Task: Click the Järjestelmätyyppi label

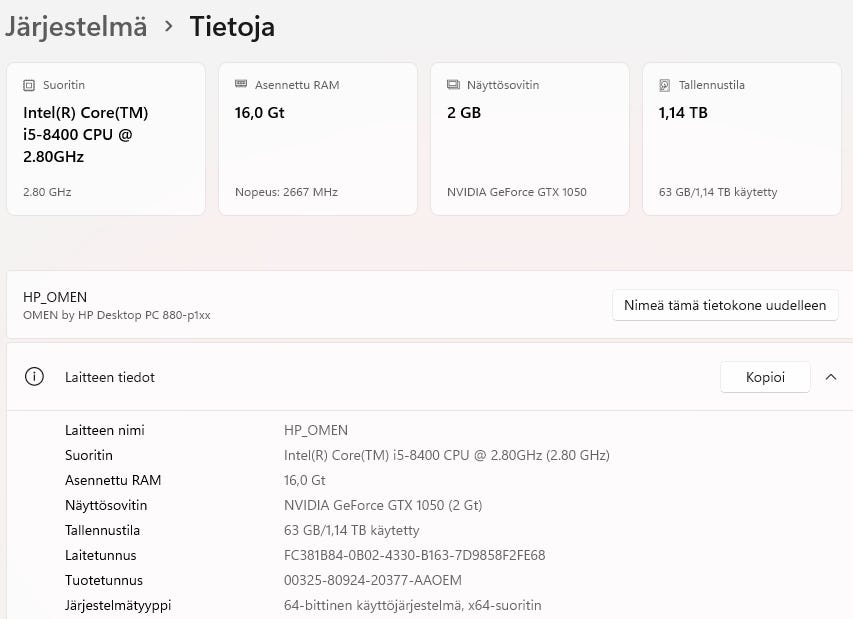Action: tap(118, 605)
